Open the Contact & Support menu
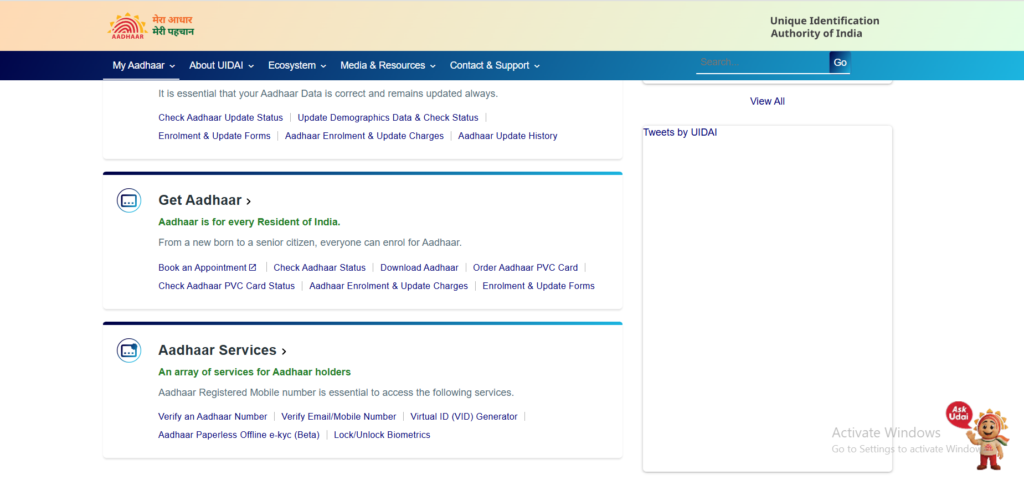The height and width of the screenshot is (480, 1024). tap(494, 65)
